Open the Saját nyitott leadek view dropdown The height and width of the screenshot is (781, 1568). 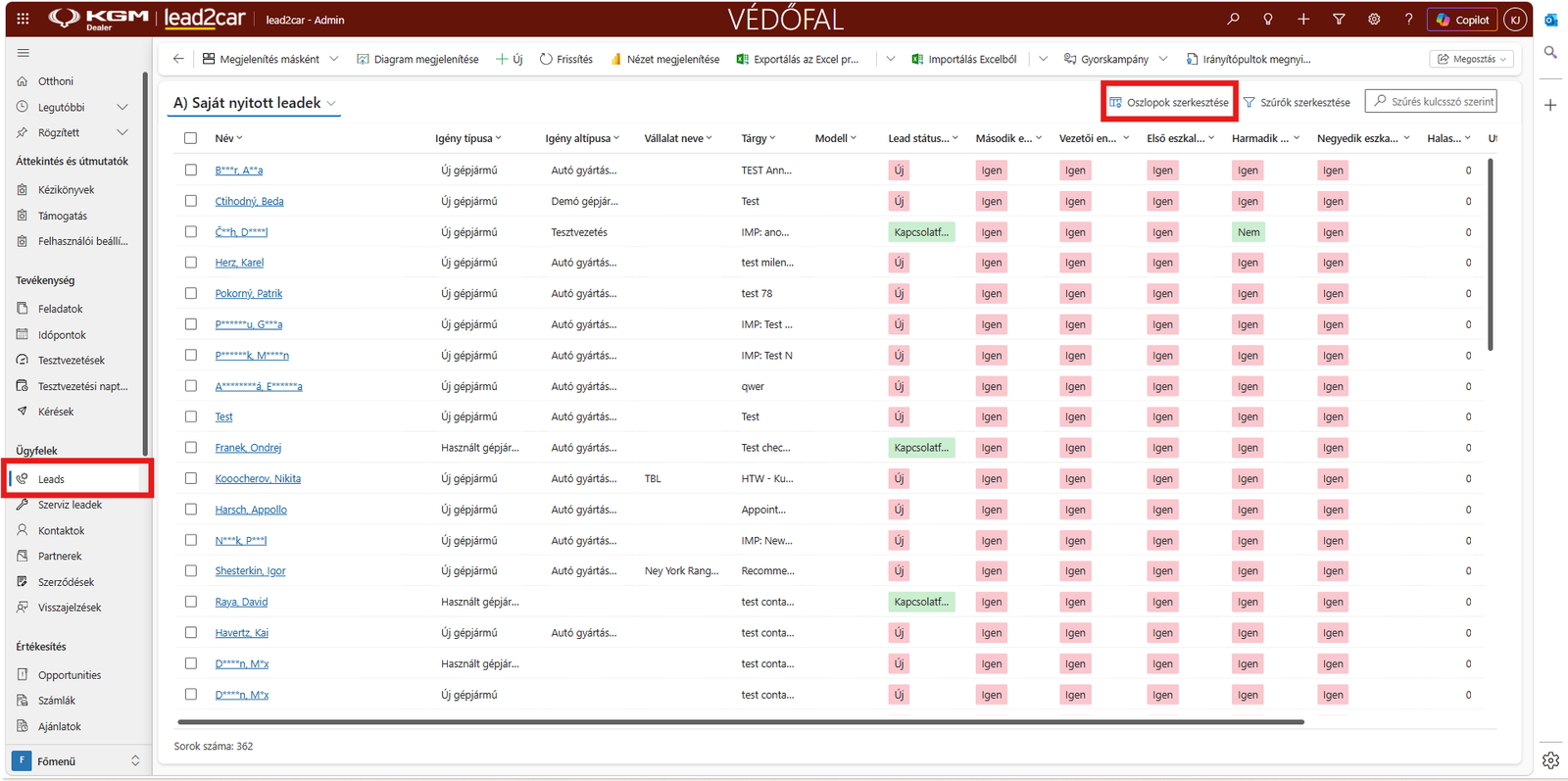pos(255,103)
